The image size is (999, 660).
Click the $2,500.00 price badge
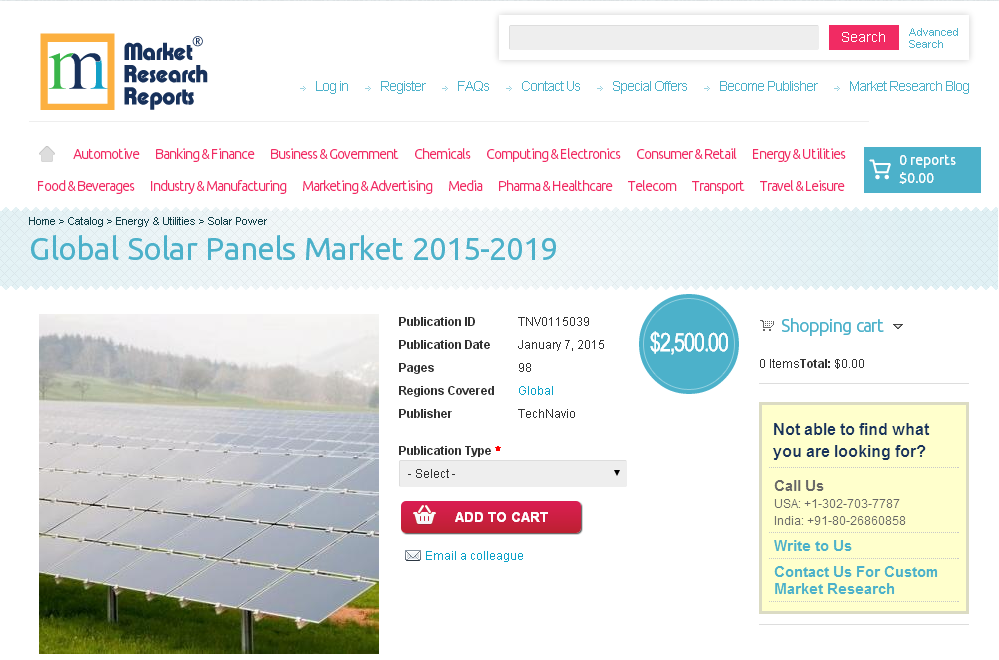[688, 343]
